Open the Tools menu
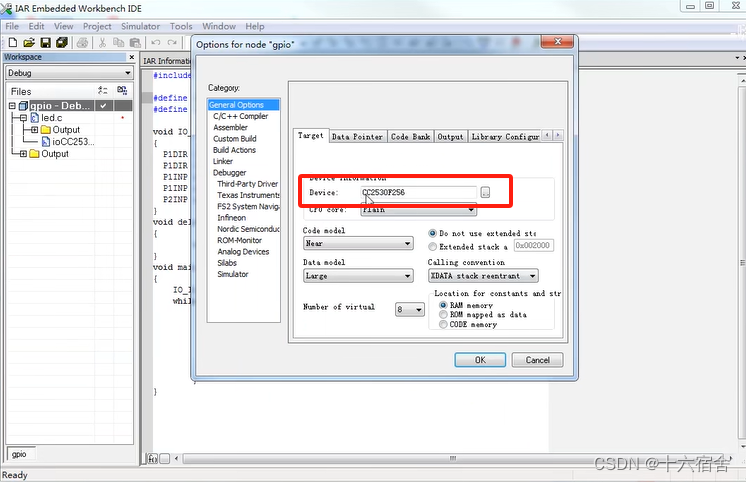Viewport: 746px width, 482px height. (181, 26)
